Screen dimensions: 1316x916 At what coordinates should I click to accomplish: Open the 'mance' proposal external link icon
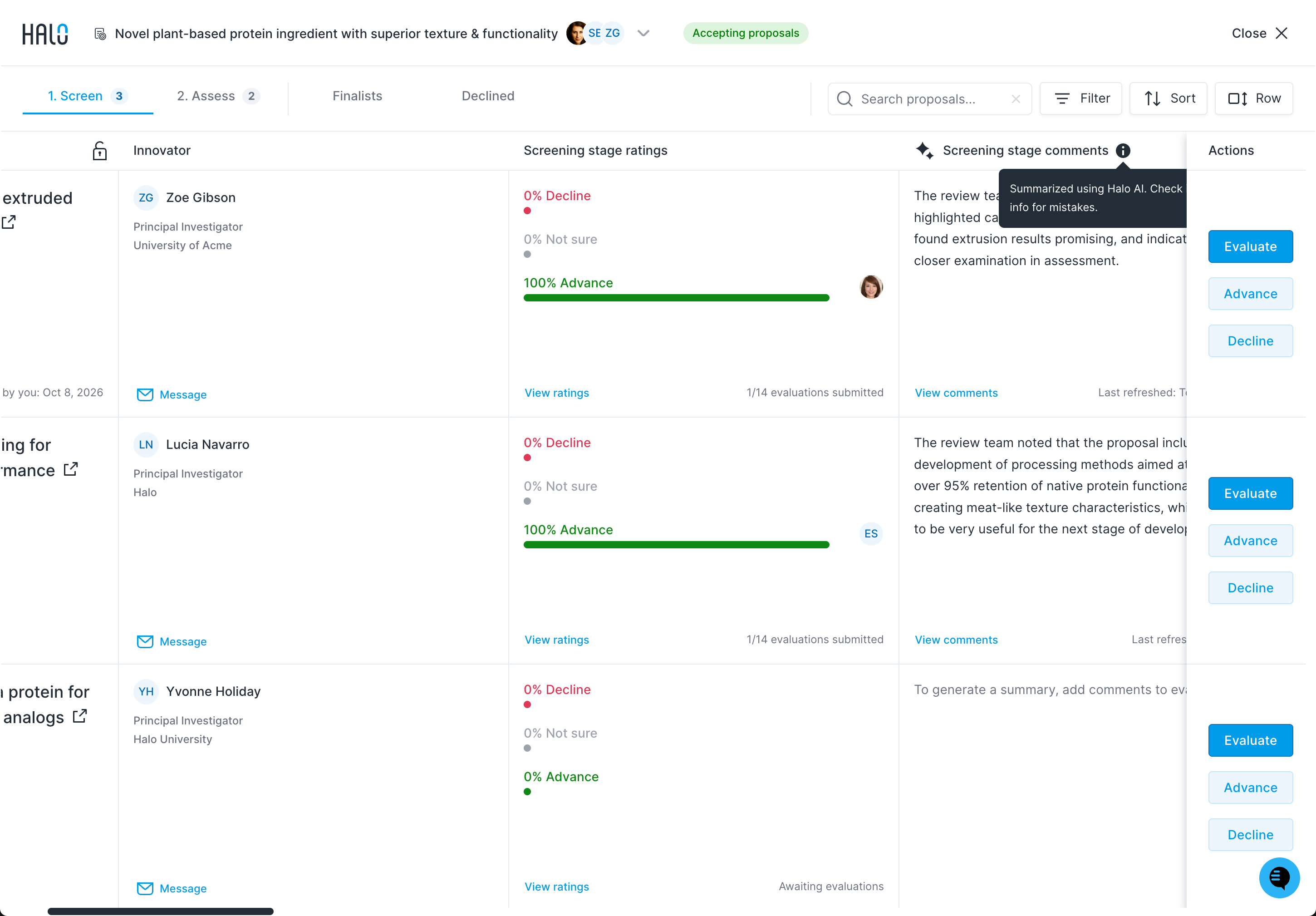tap(70, 469)
